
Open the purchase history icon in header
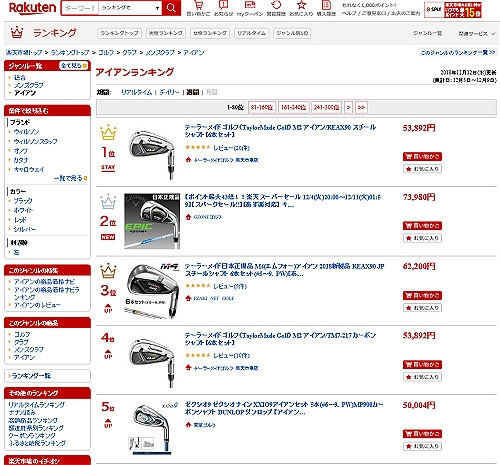326,9
